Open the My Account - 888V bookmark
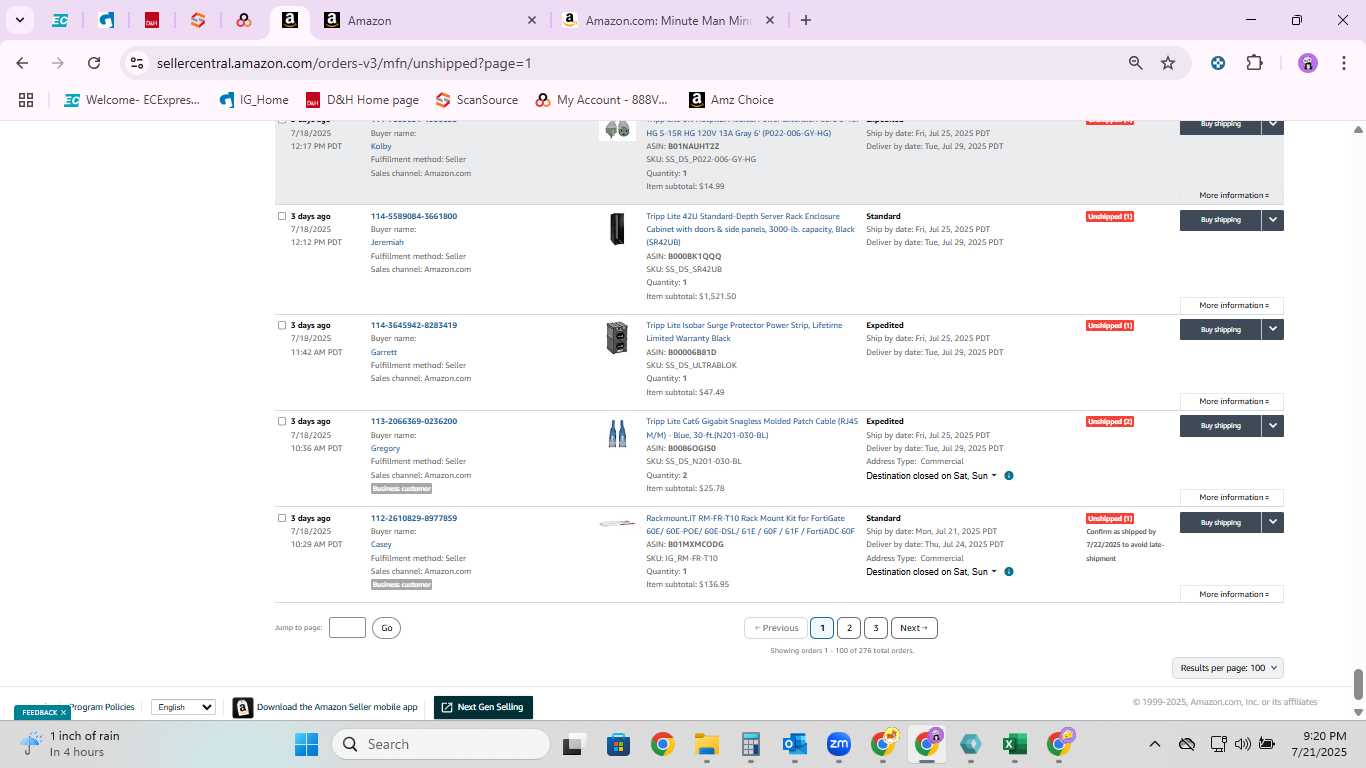 [x=601, y=100]
